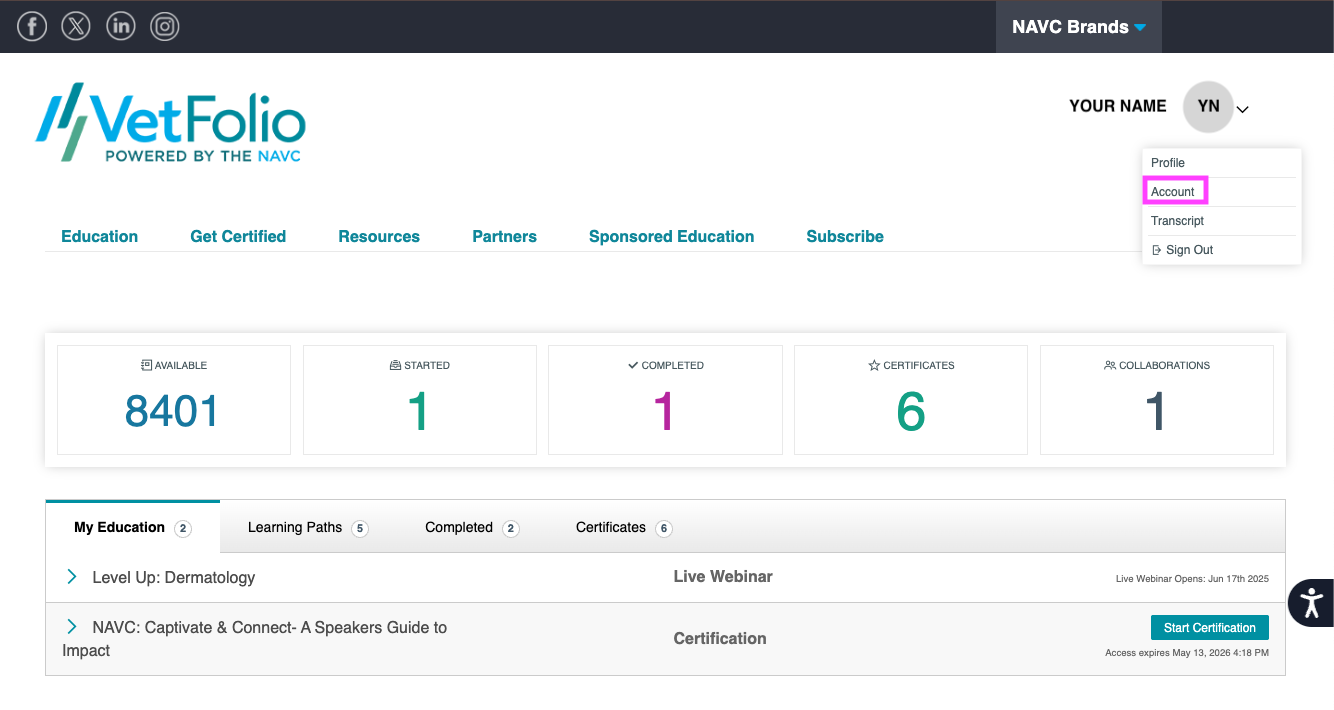Switch to the Certificates tab
The height and width of the screenshot is (710, 1334).
(x=624, y=528)
